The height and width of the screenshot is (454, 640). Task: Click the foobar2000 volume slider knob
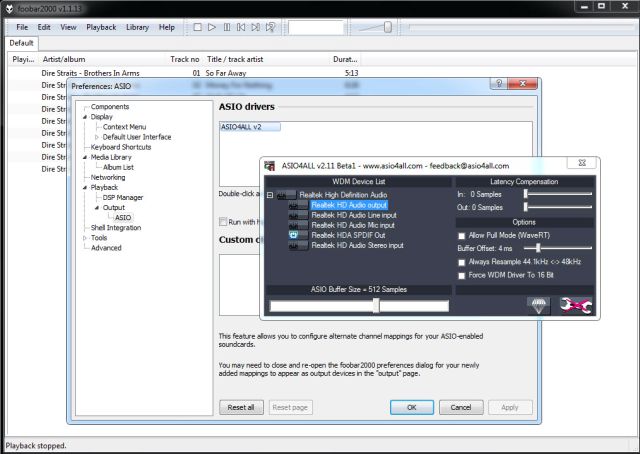(x=388, y=27)
